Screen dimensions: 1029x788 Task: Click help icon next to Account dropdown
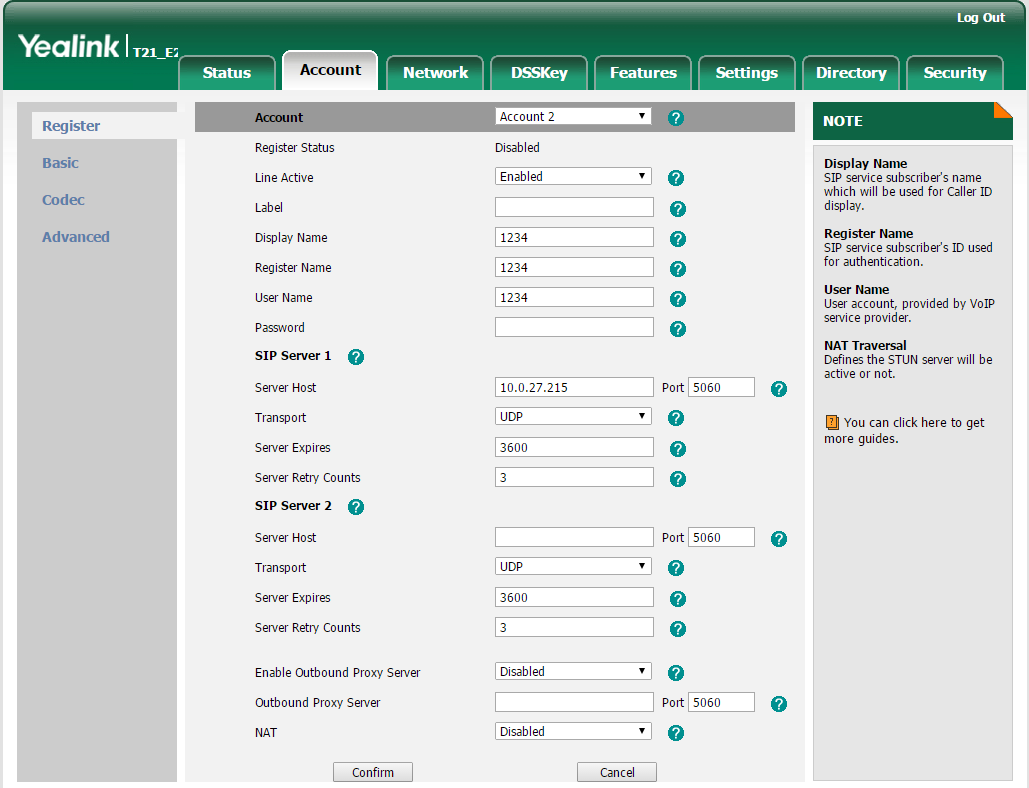click(676, 118)
